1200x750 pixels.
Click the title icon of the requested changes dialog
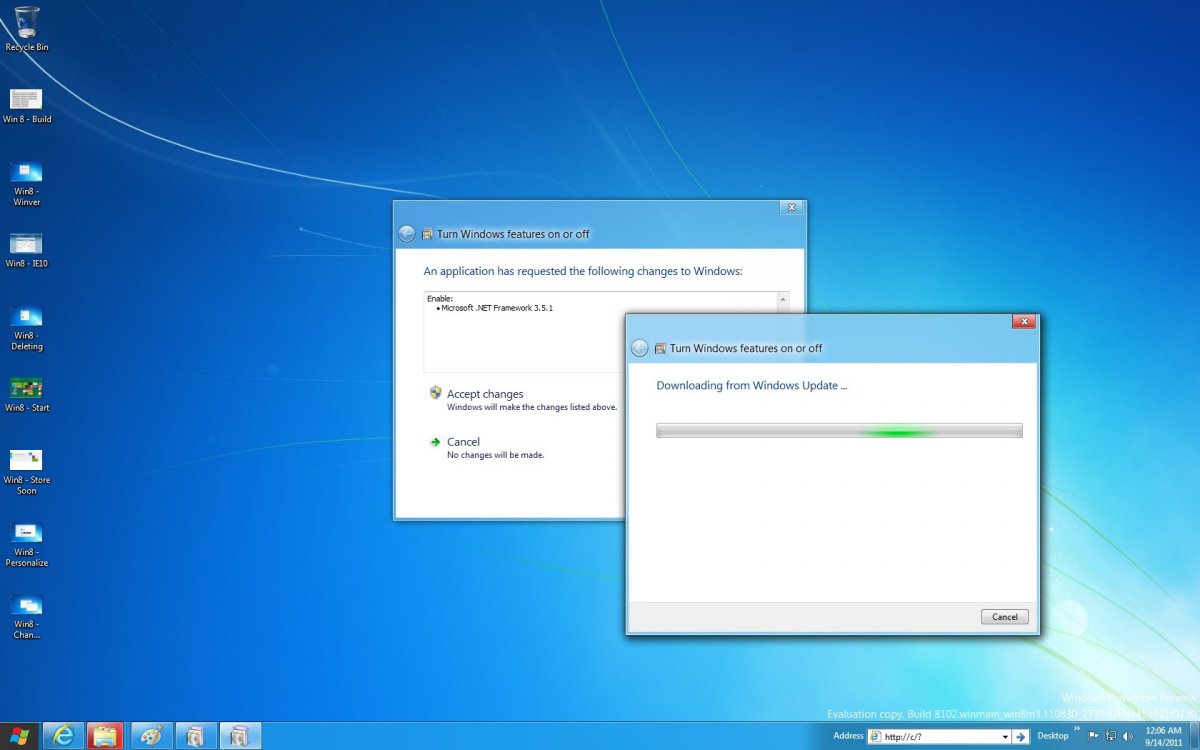click(x=427, y=234)
